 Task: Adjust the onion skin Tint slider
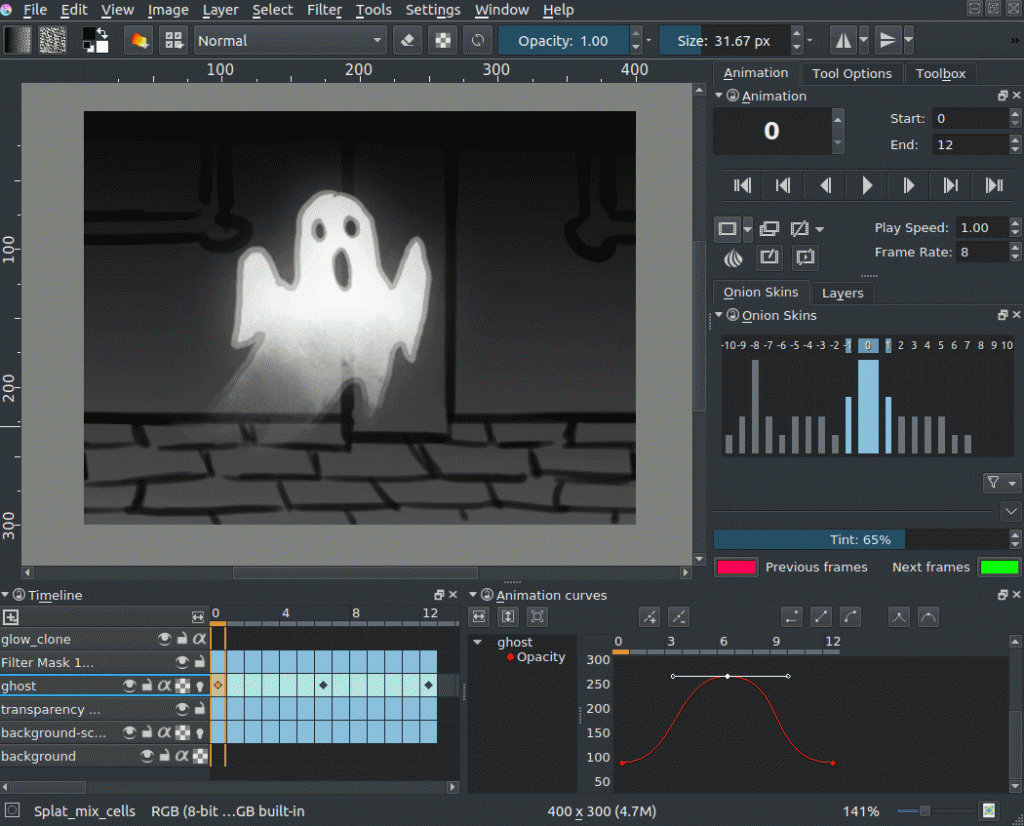click(861, 539)
